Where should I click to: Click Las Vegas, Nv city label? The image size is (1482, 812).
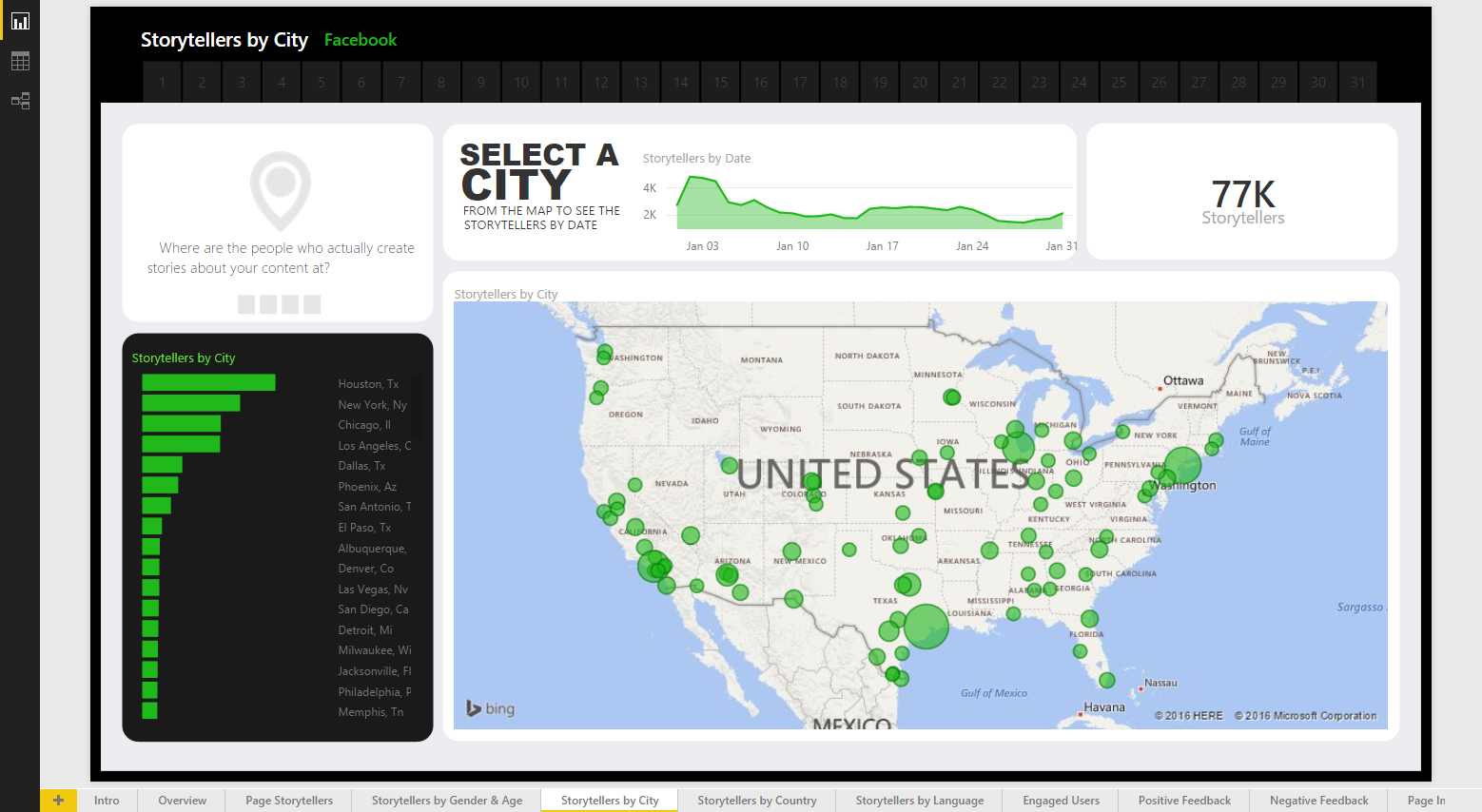coord(373,590)
